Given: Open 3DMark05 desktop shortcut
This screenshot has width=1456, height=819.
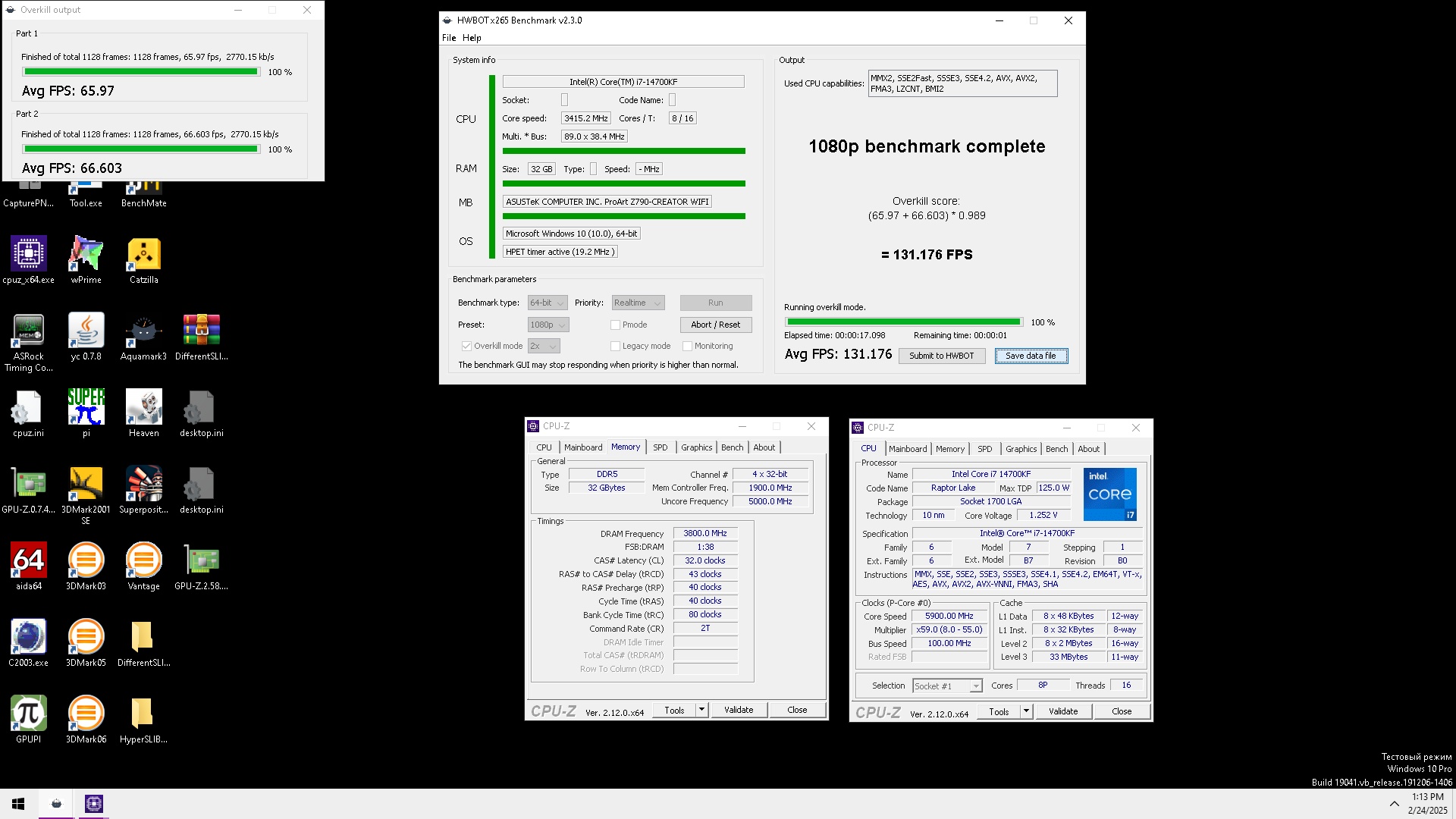Looking at the screenshot, I should pos(86,643).
